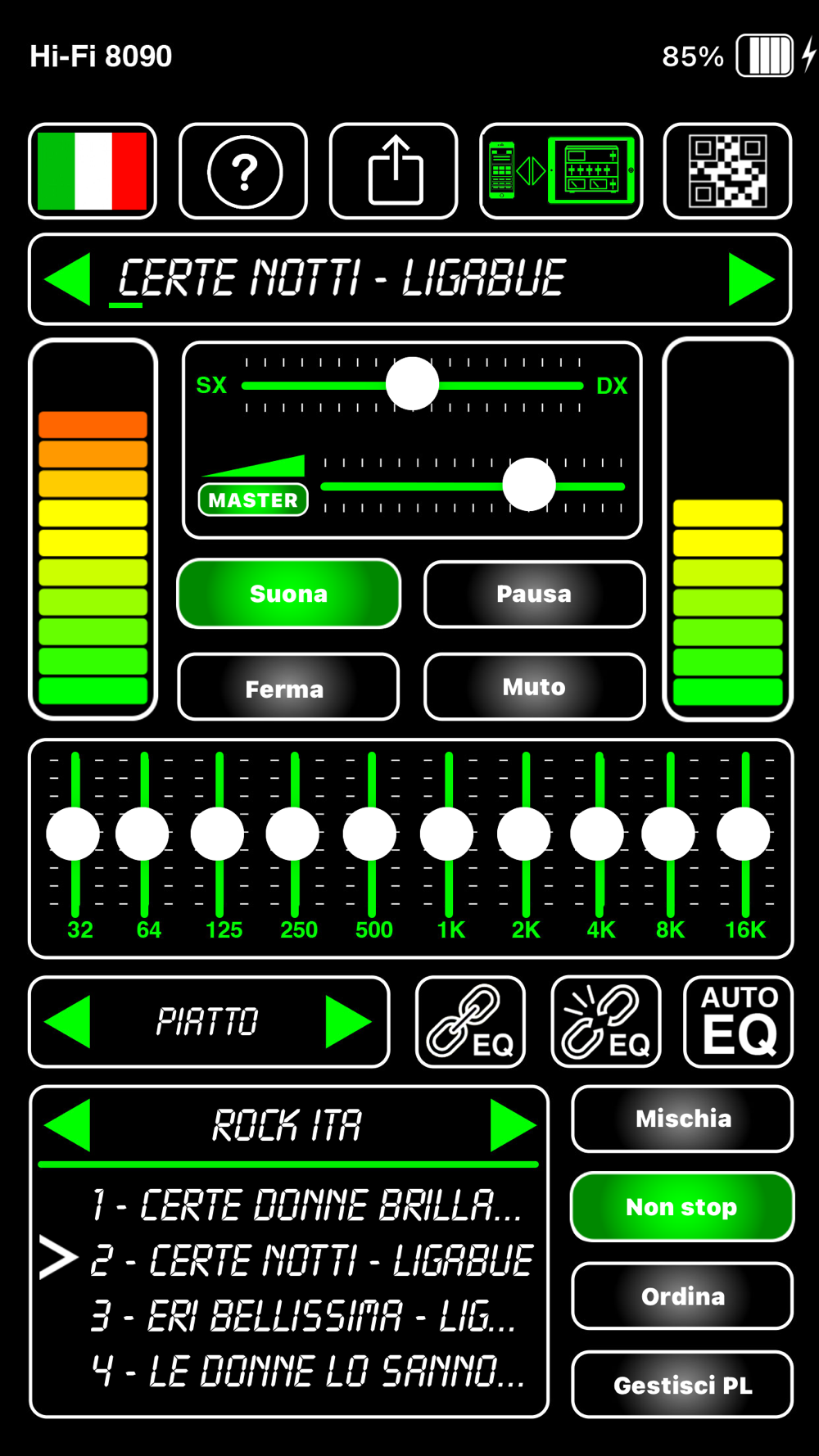Open the help question mark icon
Image resolution: width=819 pixels, height=1456 pixels.
tap(243, 171)
